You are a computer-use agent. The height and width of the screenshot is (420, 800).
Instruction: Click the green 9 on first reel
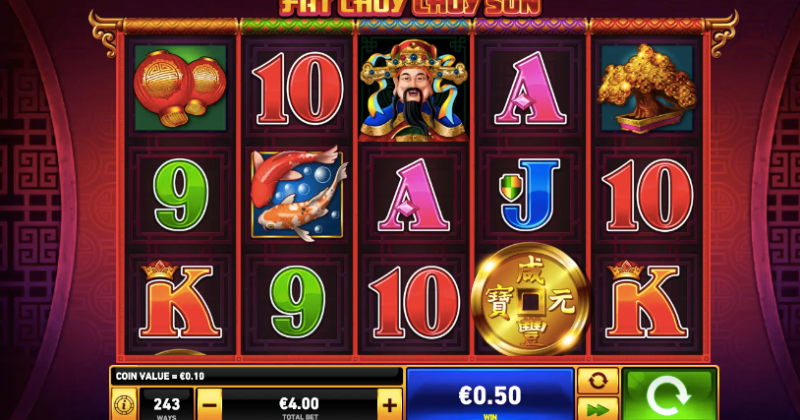181,194
